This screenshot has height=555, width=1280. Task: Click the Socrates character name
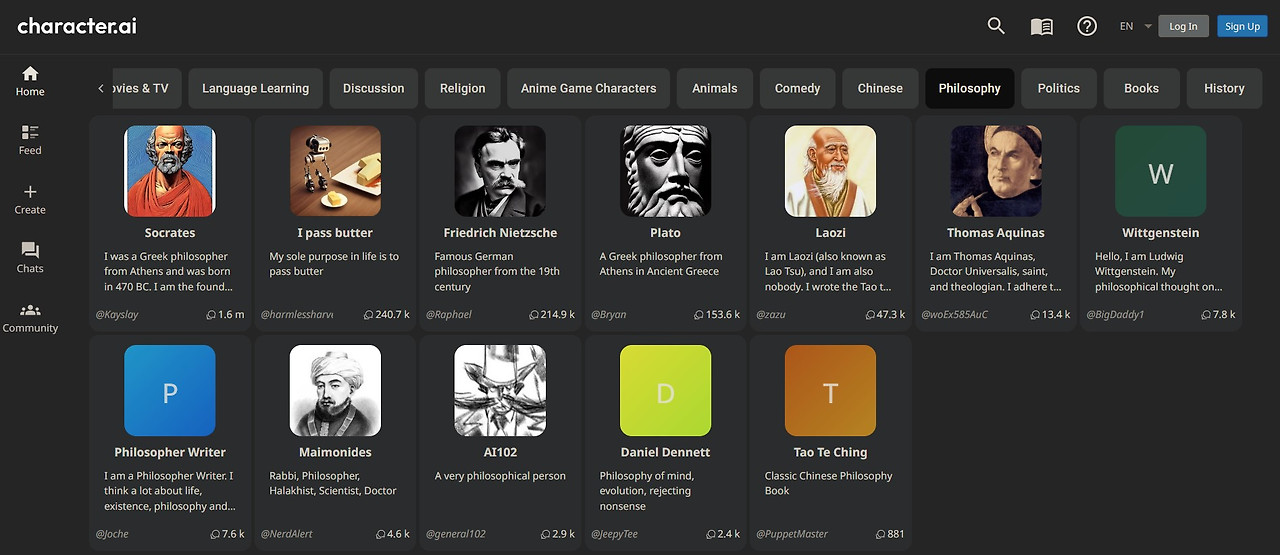pyautogui.click(x=170, y=233)
